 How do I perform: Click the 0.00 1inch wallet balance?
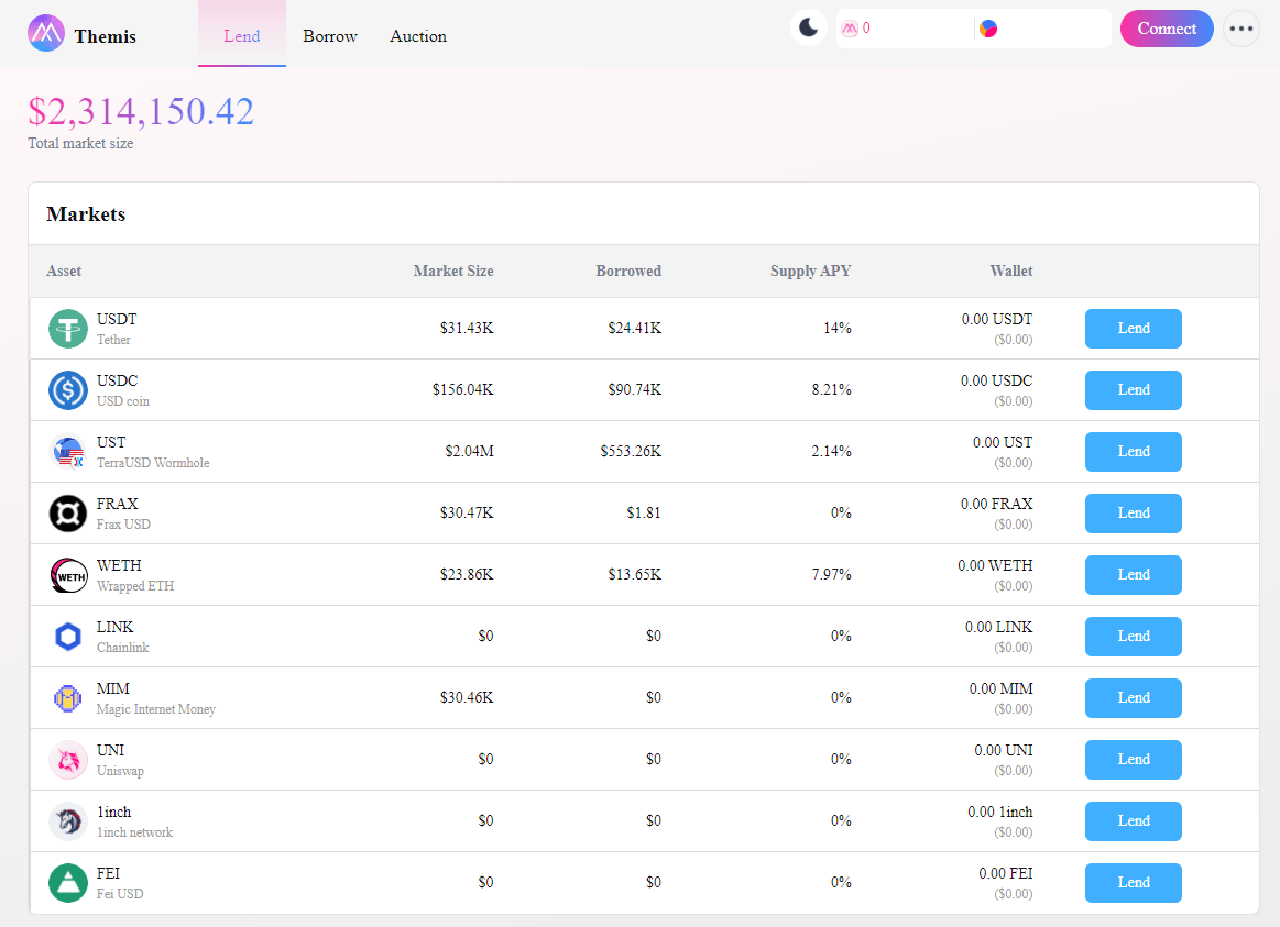[x=1000, y=812]
